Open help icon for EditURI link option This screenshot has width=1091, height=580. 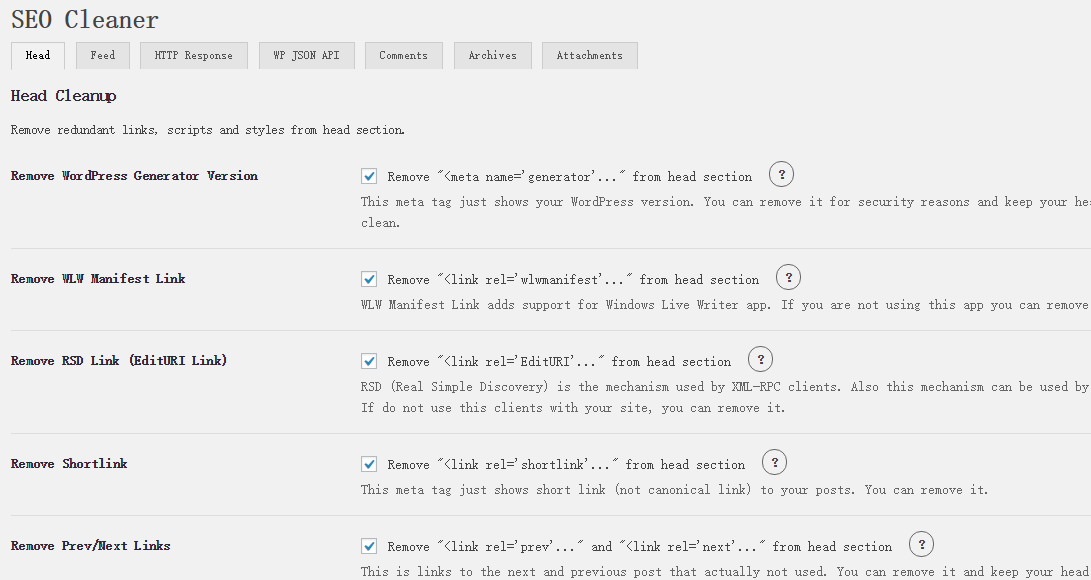pyautogui.click(x=760, y=360)
